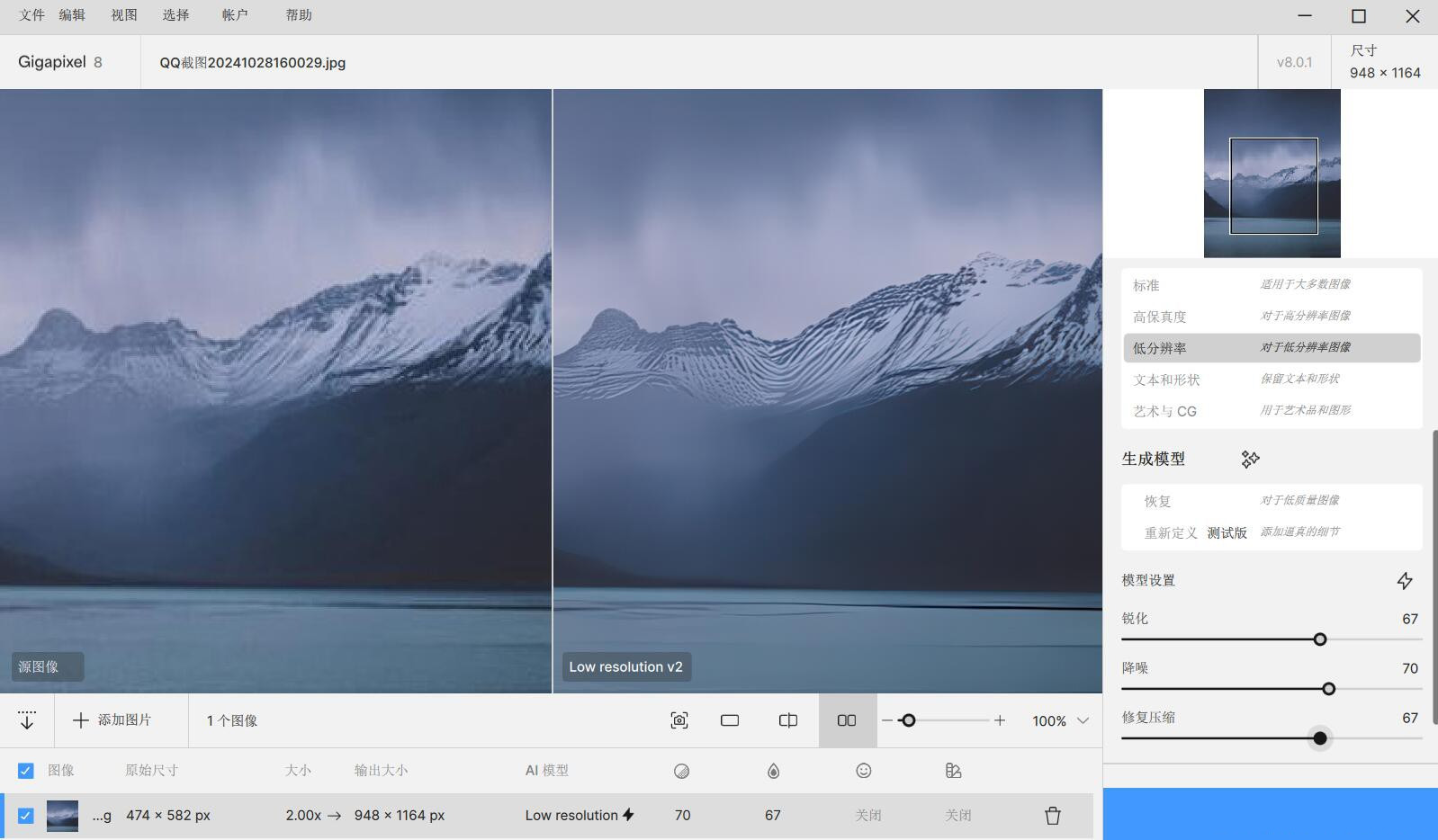
Task: Click the 添加图片 button
Action: (x=112, y=720)
